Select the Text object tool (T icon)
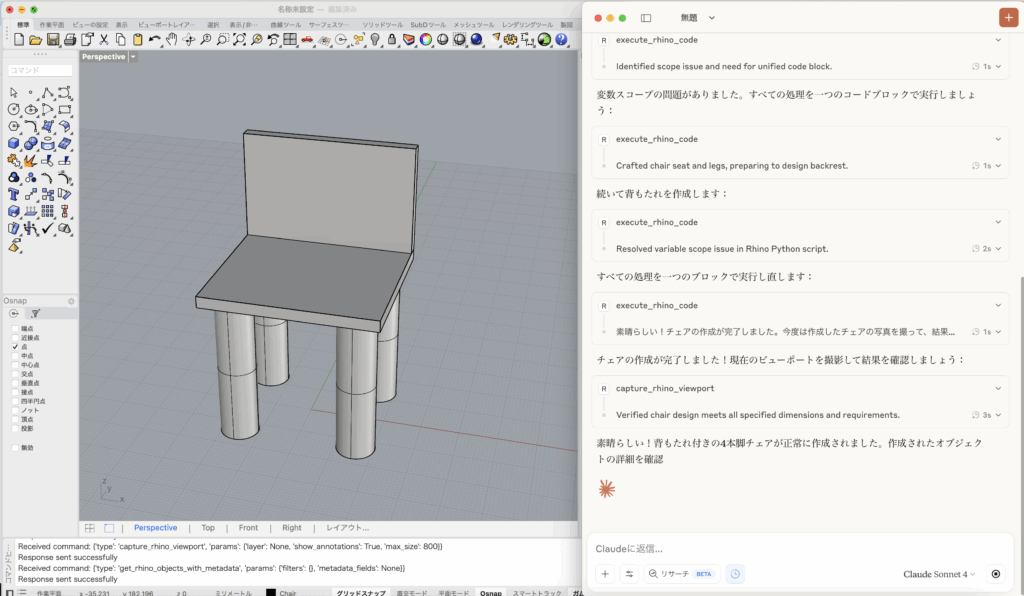The image size is (1024, 596). click(14, 195)
